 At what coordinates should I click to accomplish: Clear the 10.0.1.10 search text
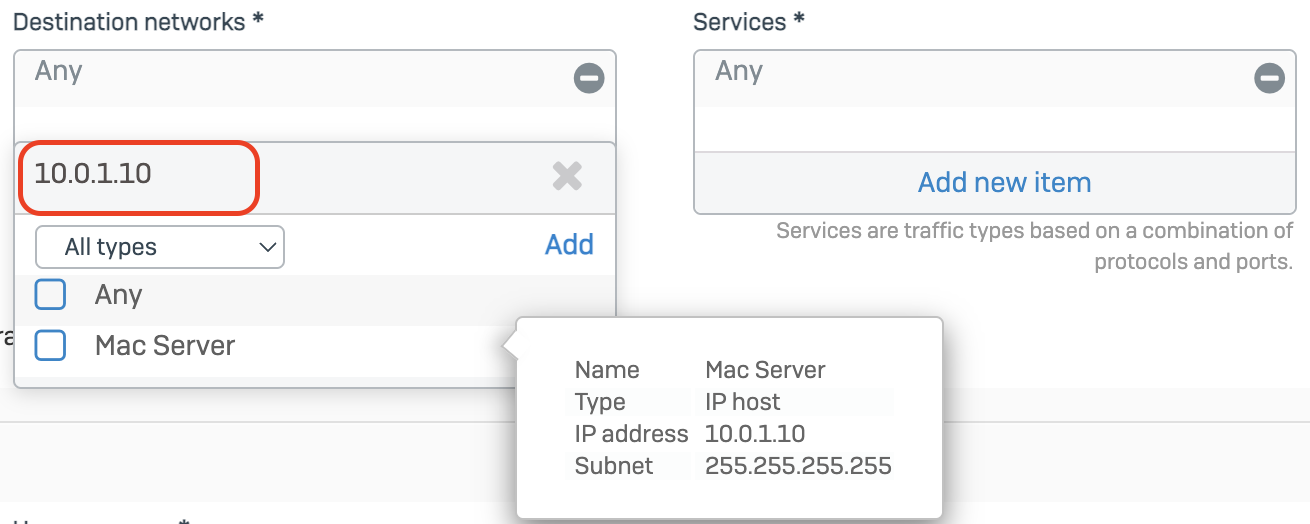(x=567, y=177)
